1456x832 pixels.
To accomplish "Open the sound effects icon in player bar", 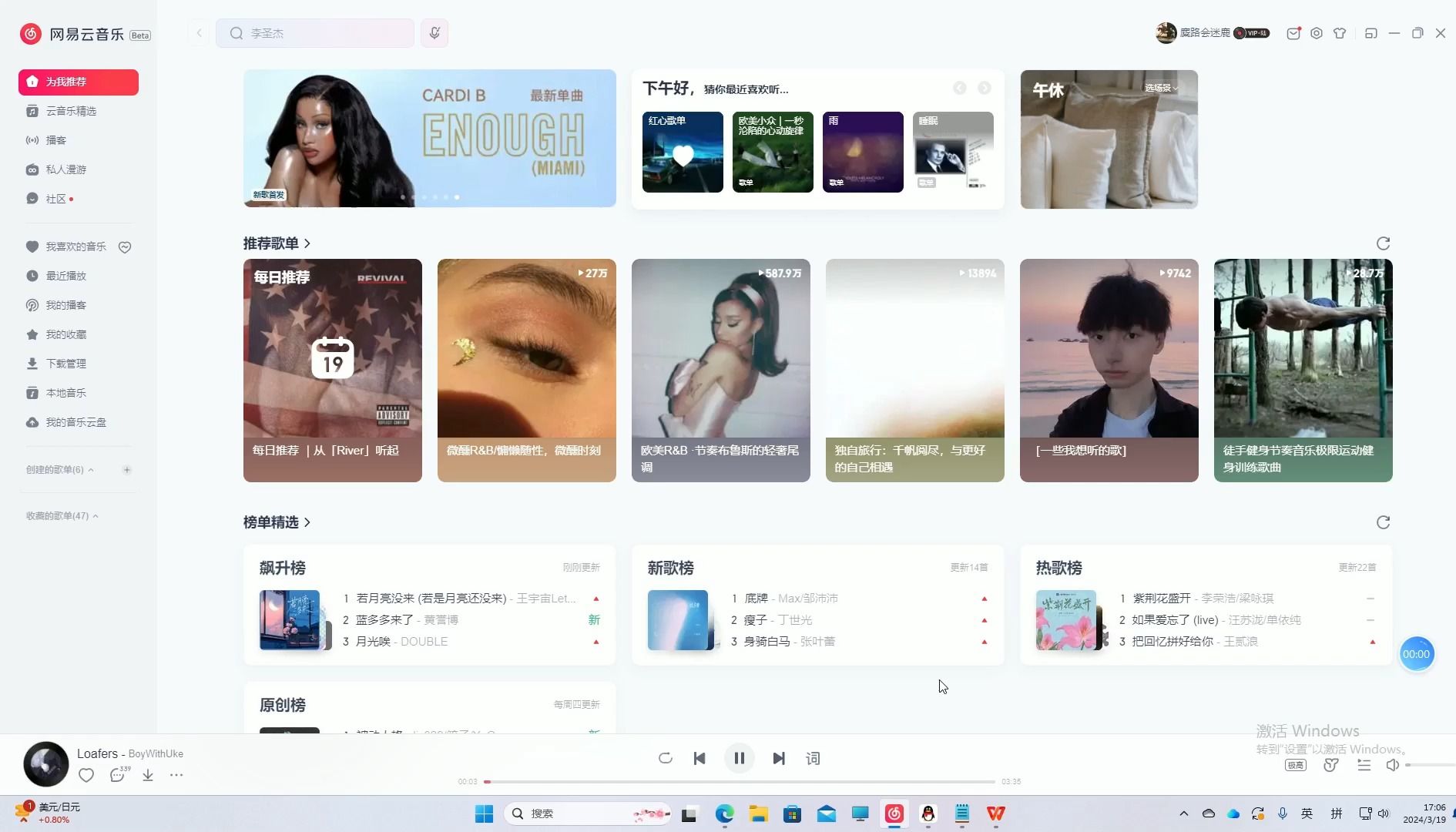I will (x=1330, y=765).
